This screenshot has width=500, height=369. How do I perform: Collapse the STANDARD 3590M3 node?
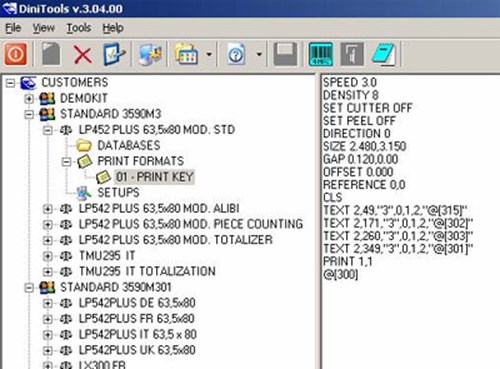coord(29,114)
